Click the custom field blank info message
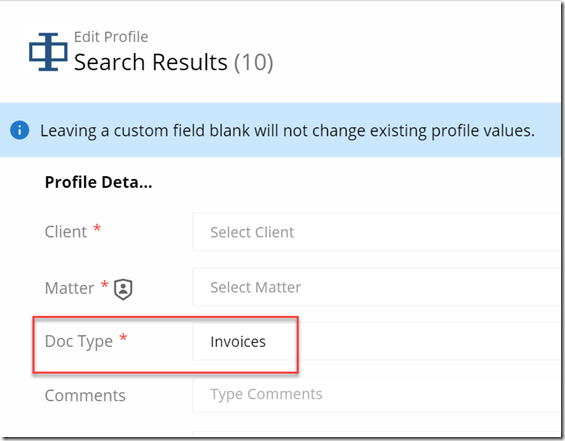 (x=287, y=130)
